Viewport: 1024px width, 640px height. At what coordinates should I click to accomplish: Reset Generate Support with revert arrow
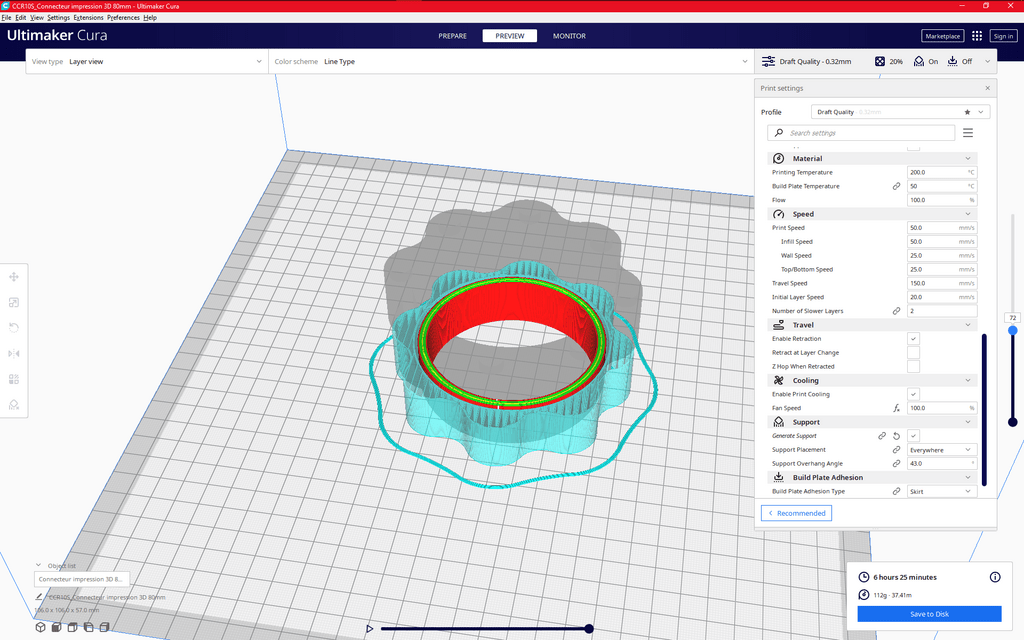897,436
